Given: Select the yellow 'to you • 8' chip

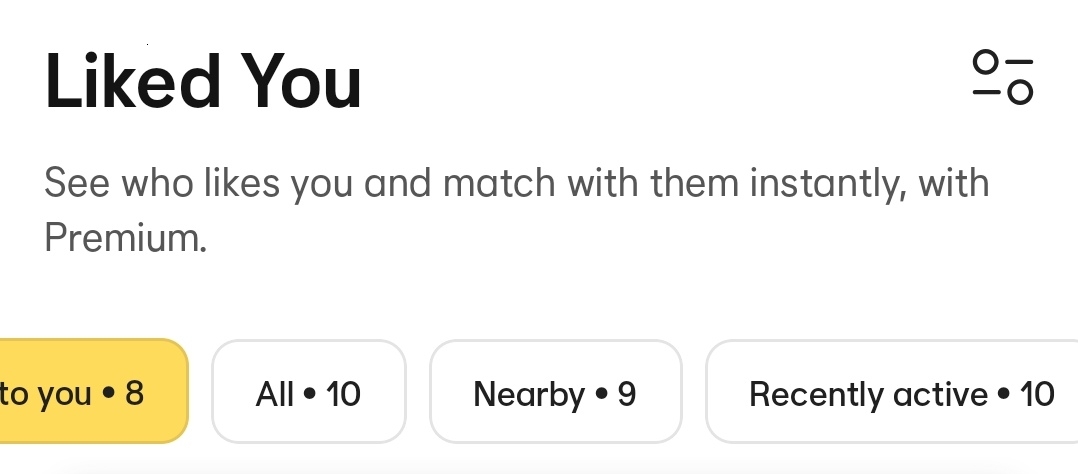Looking at the screenshot, I should coord(94,391).
